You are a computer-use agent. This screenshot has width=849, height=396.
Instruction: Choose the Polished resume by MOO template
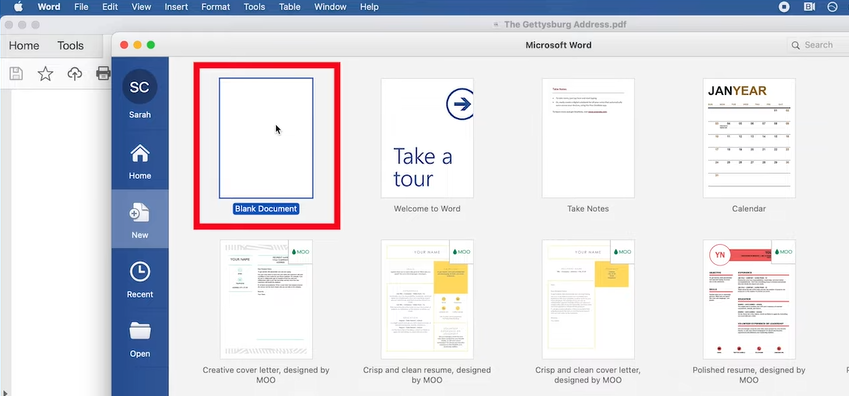tap(749, 299)
